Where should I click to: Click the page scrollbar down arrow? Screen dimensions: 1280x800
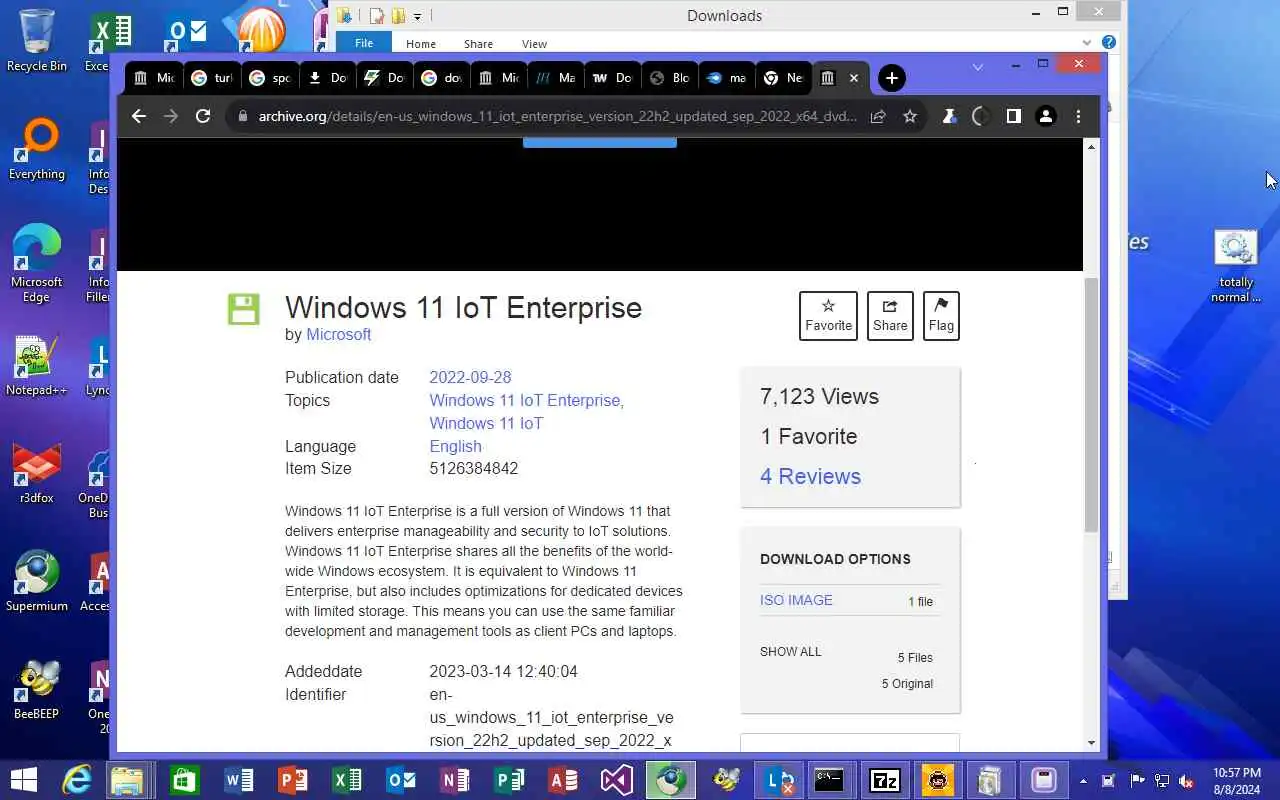pyautogui.click(x=1091, y=743)
